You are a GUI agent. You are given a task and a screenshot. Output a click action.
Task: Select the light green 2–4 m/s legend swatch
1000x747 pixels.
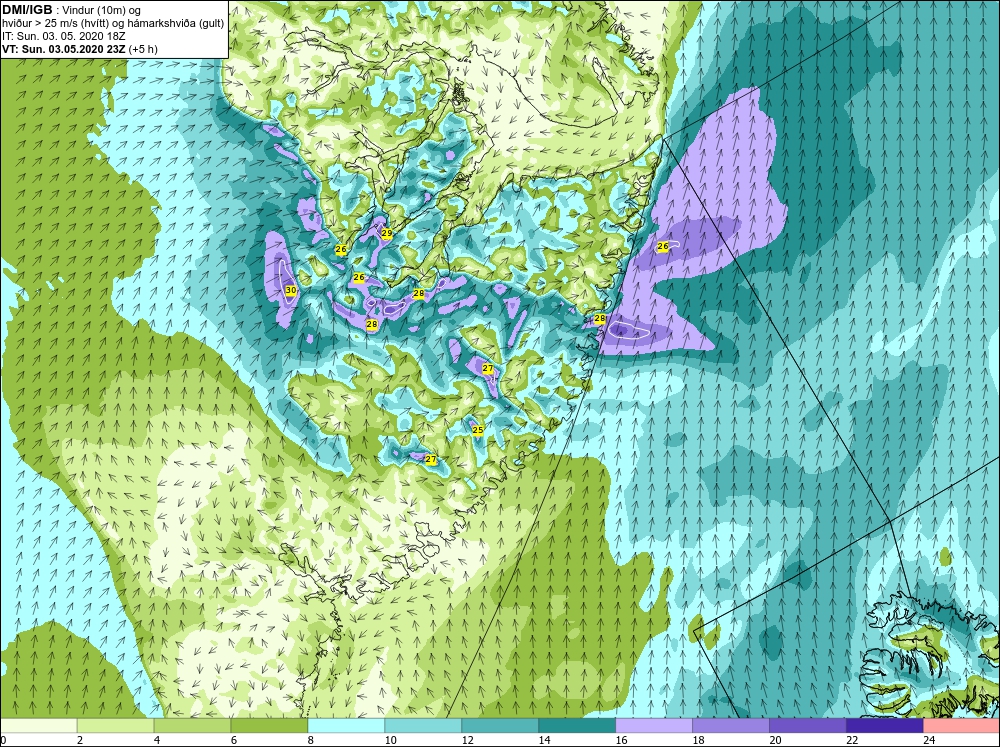coord(115,725)
